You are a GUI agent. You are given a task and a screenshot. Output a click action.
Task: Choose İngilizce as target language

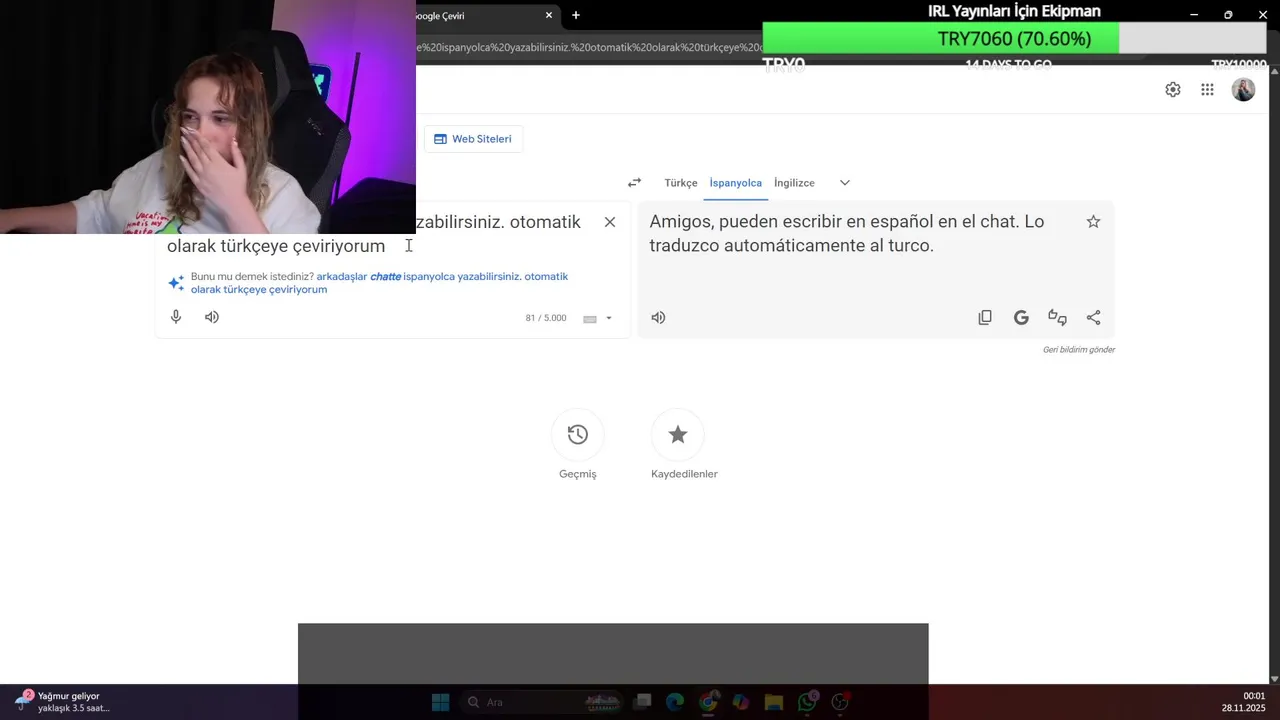(x=794, y=183)
